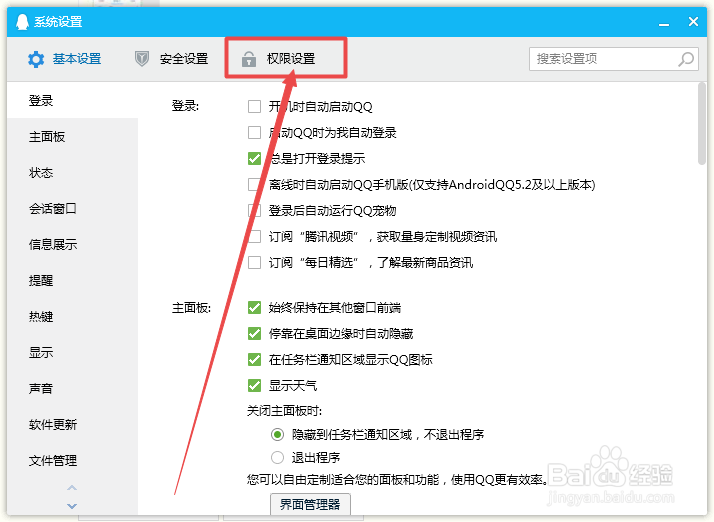Open the 界面管理器 button
Viewport: 714px width, 522px height.
point(310,504)
